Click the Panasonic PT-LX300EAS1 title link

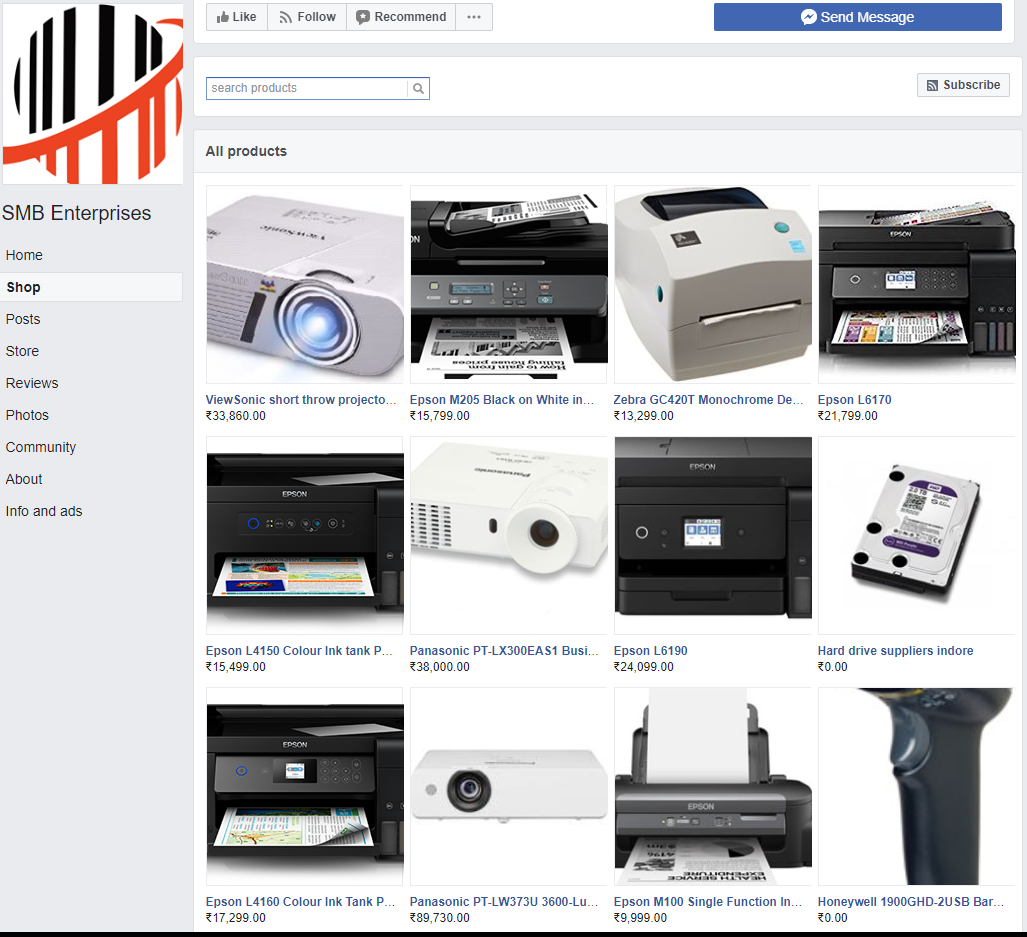[x=504, y=651]
